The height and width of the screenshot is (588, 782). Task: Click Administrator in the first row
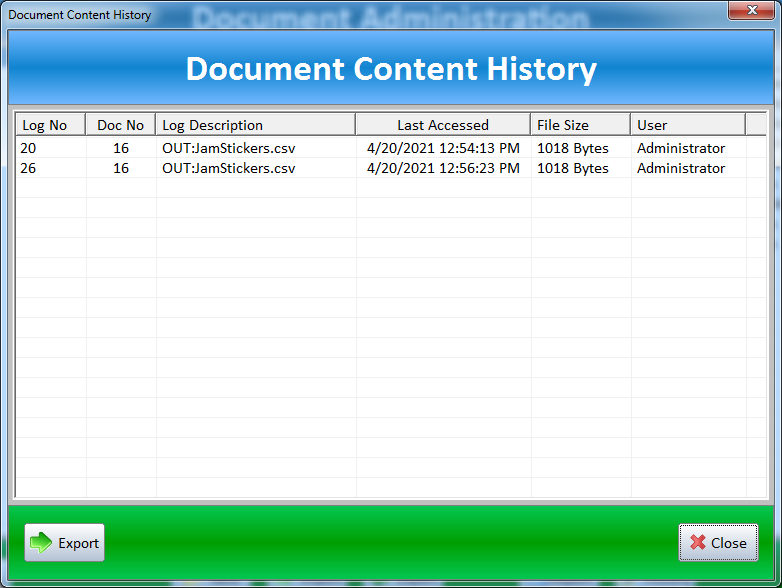[x=681, y=148]
